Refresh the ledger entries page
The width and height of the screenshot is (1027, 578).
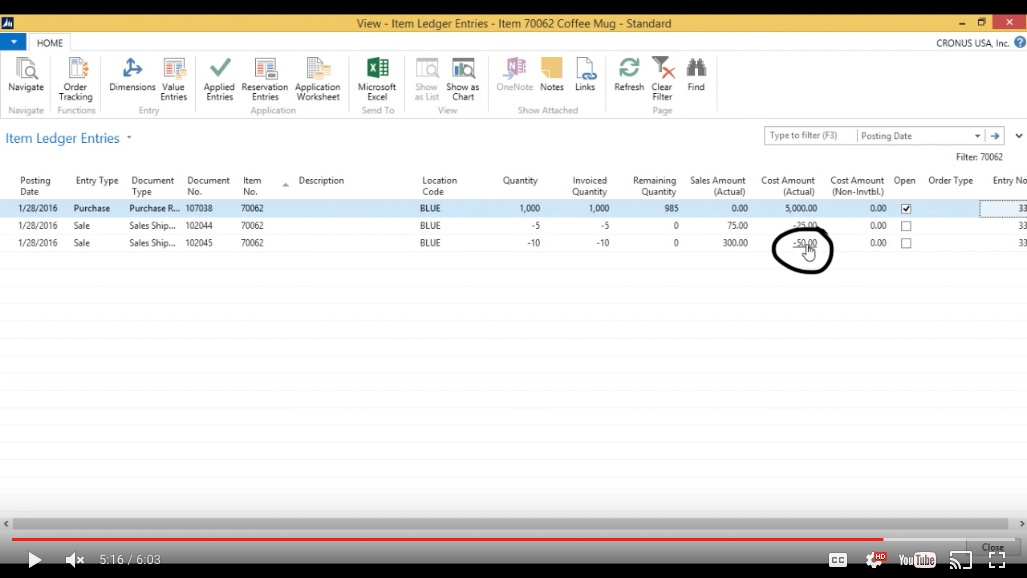click(x=629, y=74)
